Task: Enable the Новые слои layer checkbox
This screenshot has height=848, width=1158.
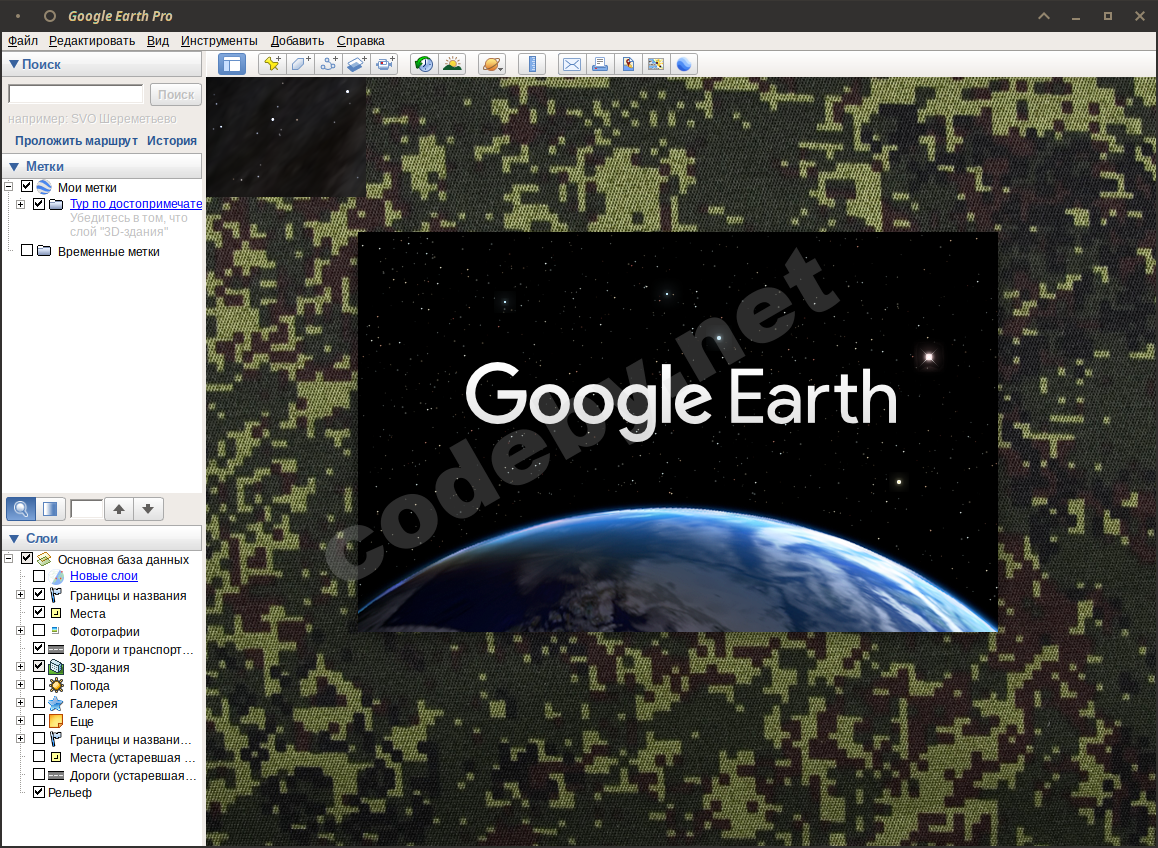Action: [39, 575]
